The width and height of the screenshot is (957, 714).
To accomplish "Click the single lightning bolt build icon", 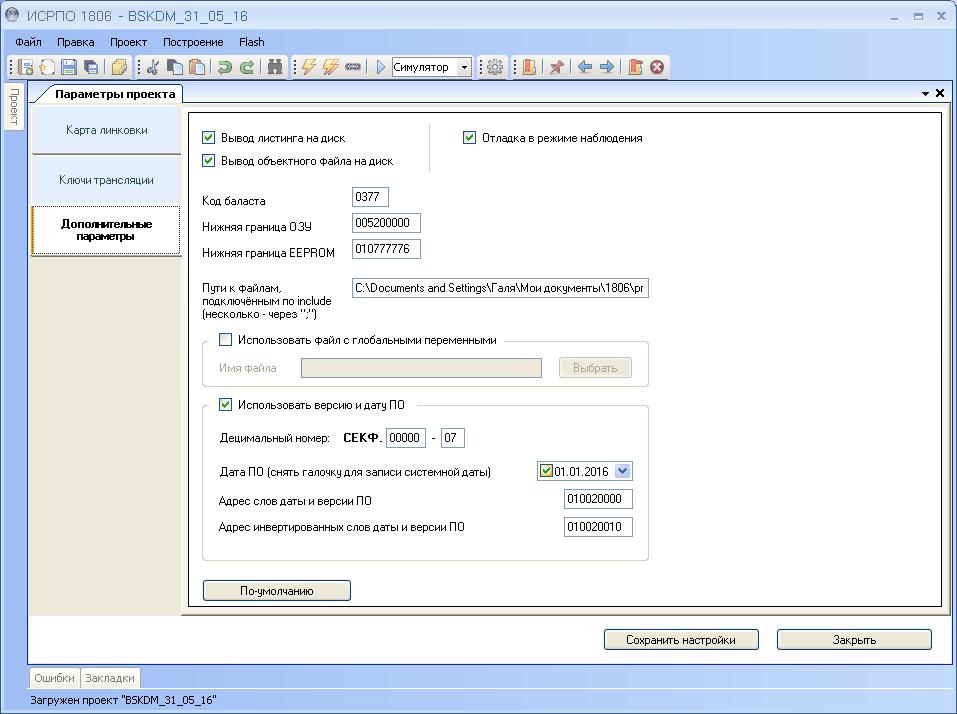I will 308,67.
